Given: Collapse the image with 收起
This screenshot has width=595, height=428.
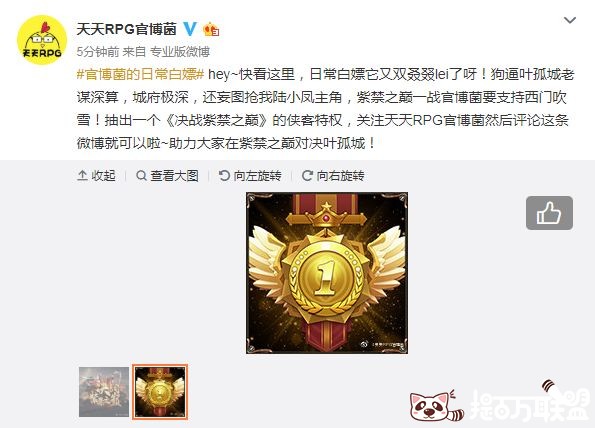Looking at the screenshot, I should click(96, 176).
